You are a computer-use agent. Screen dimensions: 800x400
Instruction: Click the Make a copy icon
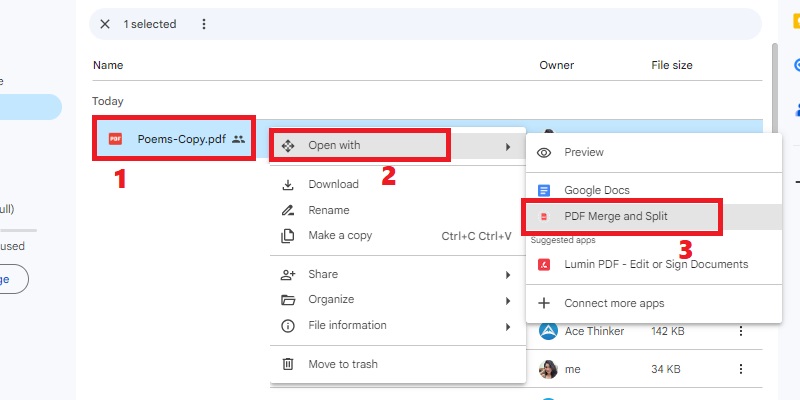click(x=288, y=236)
